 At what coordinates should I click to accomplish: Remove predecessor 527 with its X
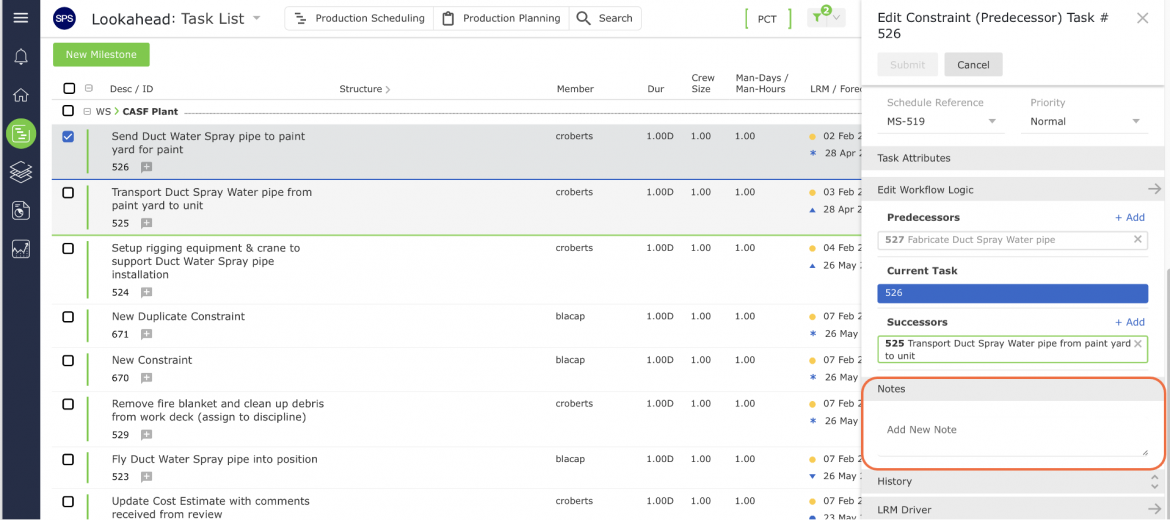1138,239
